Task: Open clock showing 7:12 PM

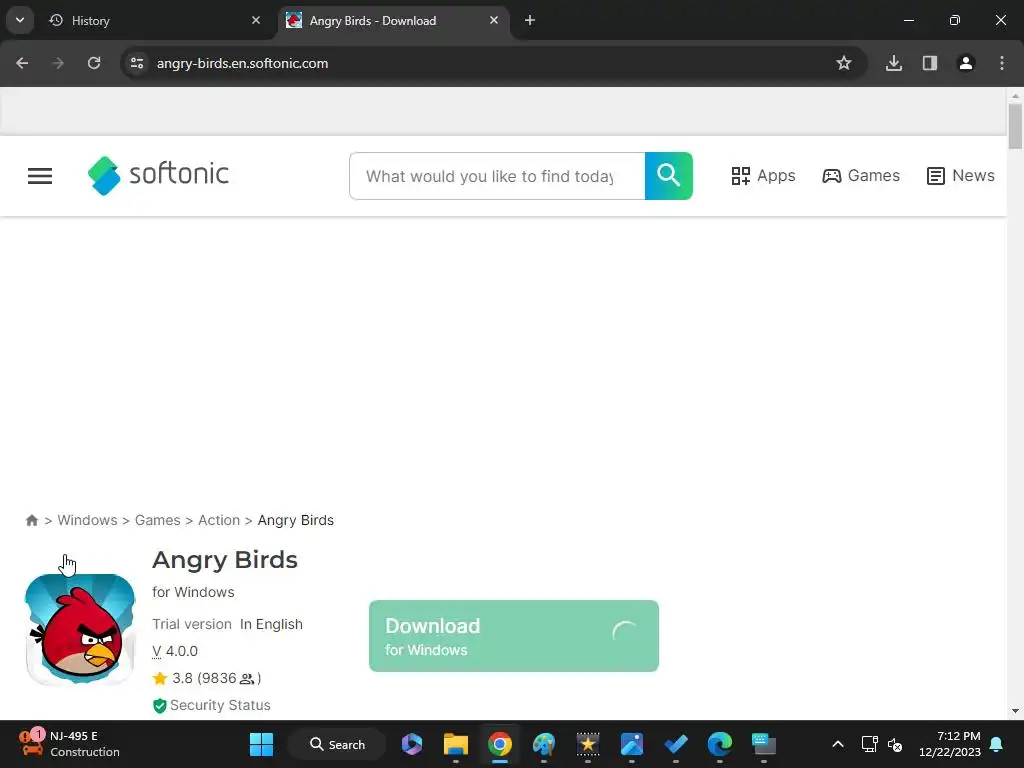Action: (950, 744)
